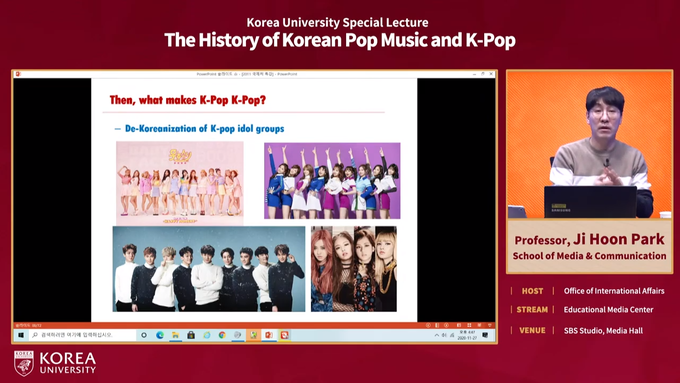680x383 pixels.
Task: Click taskbar clock showing 2020-11-27
Action: point(467,335)
